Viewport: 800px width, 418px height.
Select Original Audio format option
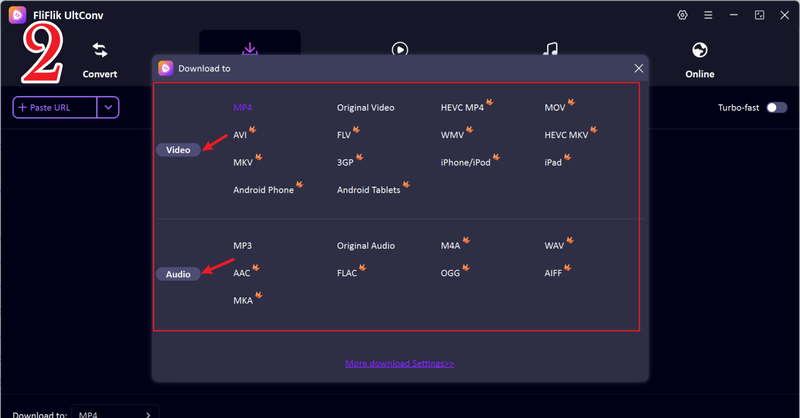tap(366, 246)
